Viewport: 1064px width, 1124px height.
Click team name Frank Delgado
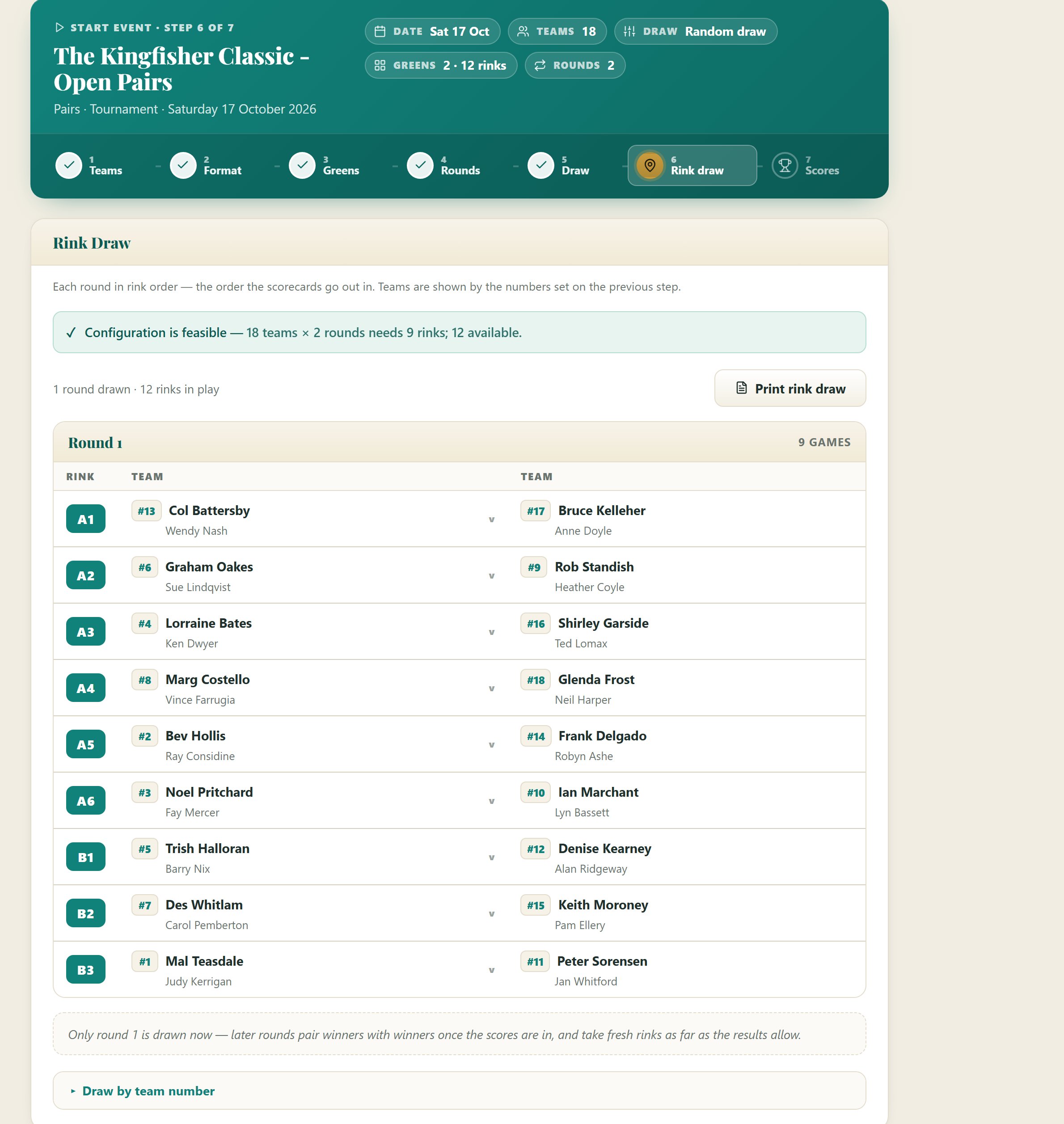(x=602, y=735)
